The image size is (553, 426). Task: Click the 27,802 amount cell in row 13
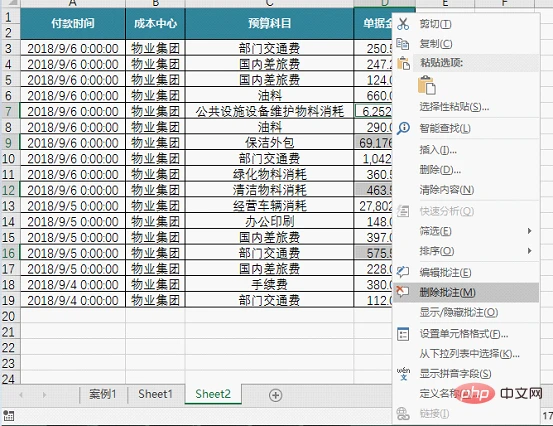click(373, 206)
